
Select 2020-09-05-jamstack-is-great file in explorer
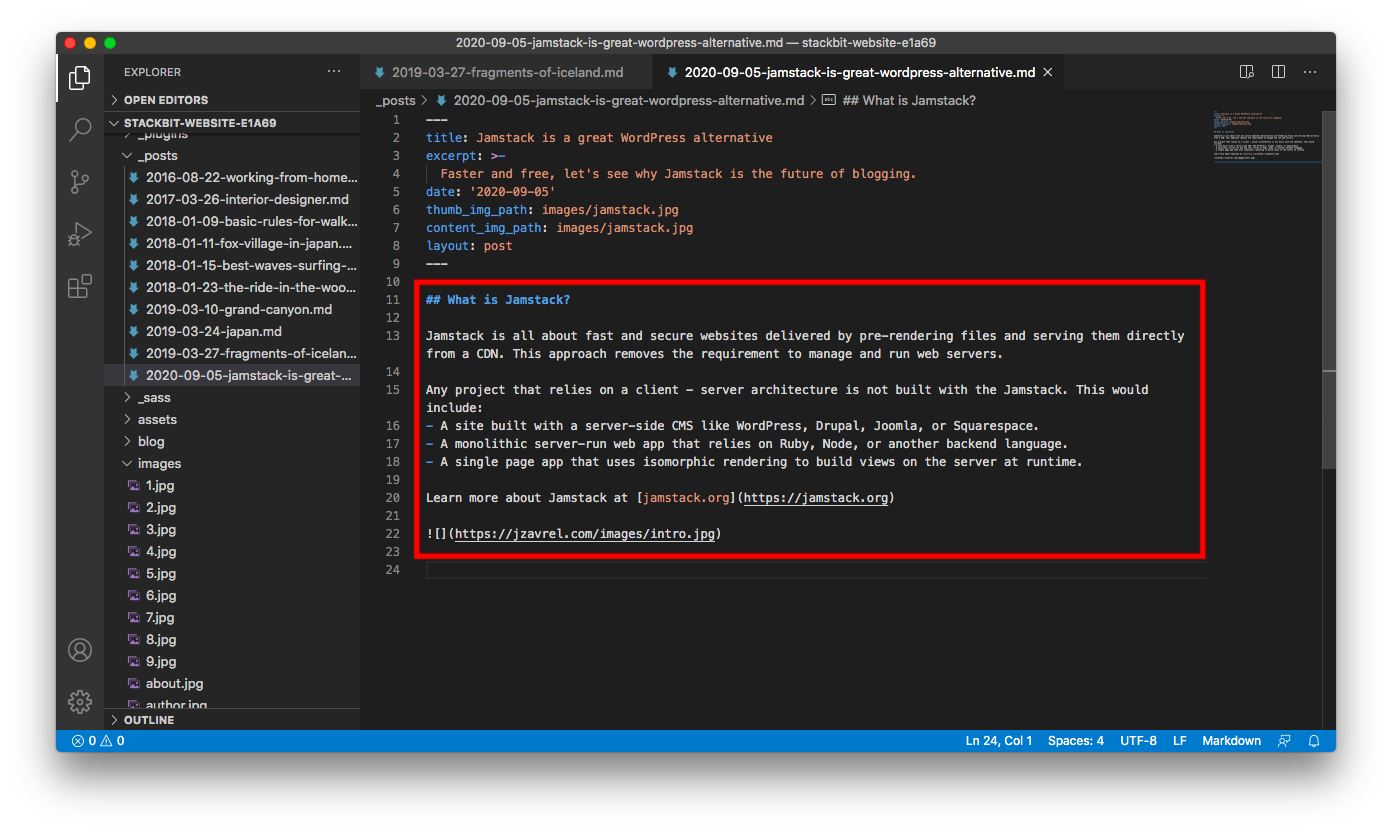232,375
